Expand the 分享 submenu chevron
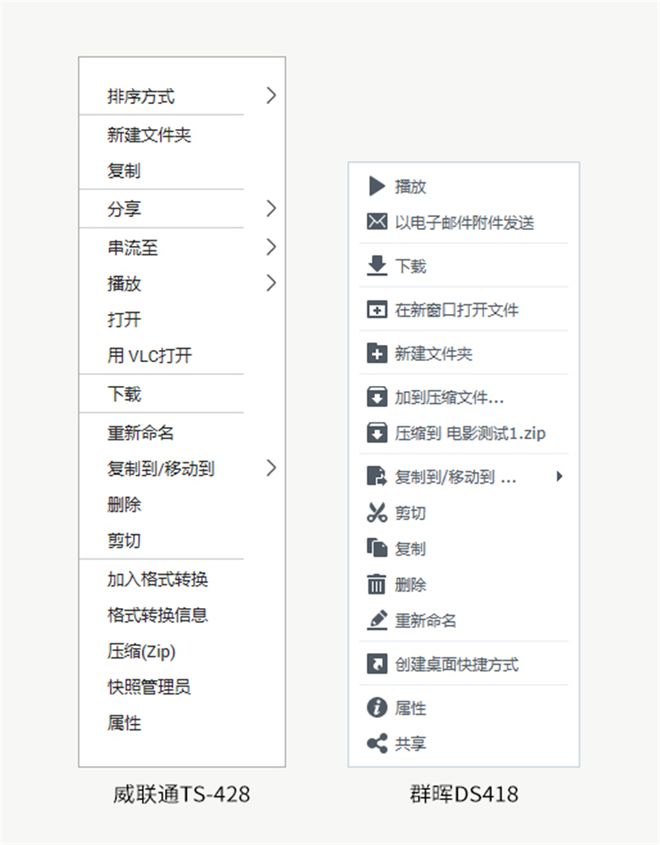This screenshot has width=660, height=845. tap(271, 209)
